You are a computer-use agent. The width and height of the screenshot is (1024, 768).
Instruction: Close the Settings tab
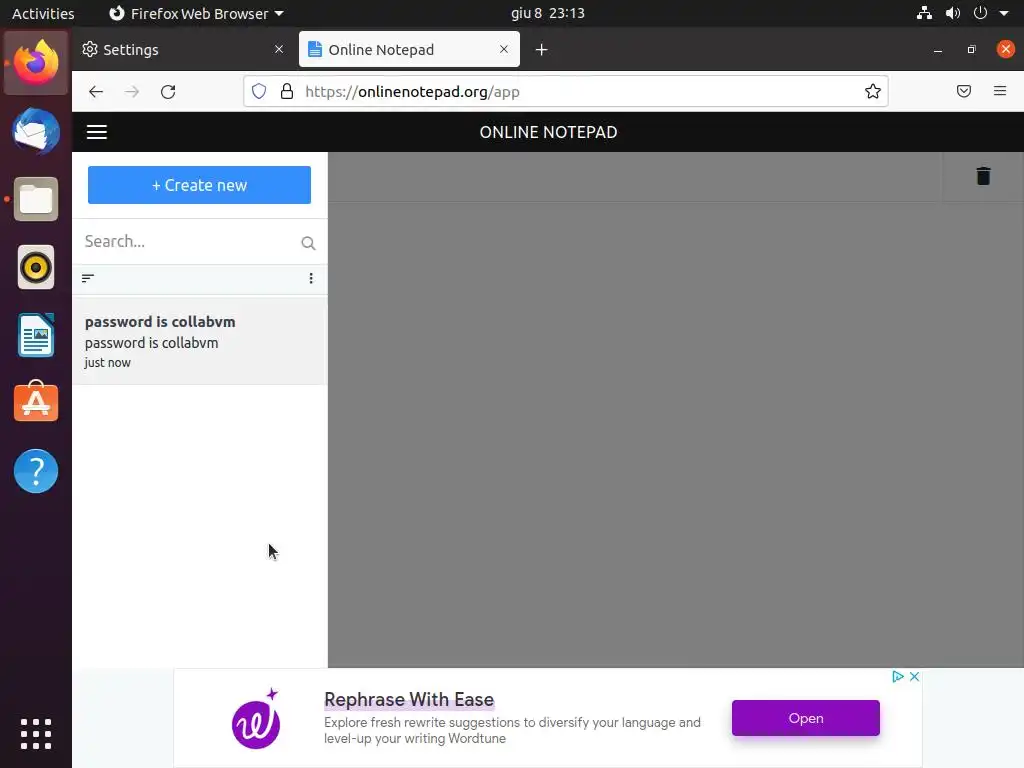point(279,50)
